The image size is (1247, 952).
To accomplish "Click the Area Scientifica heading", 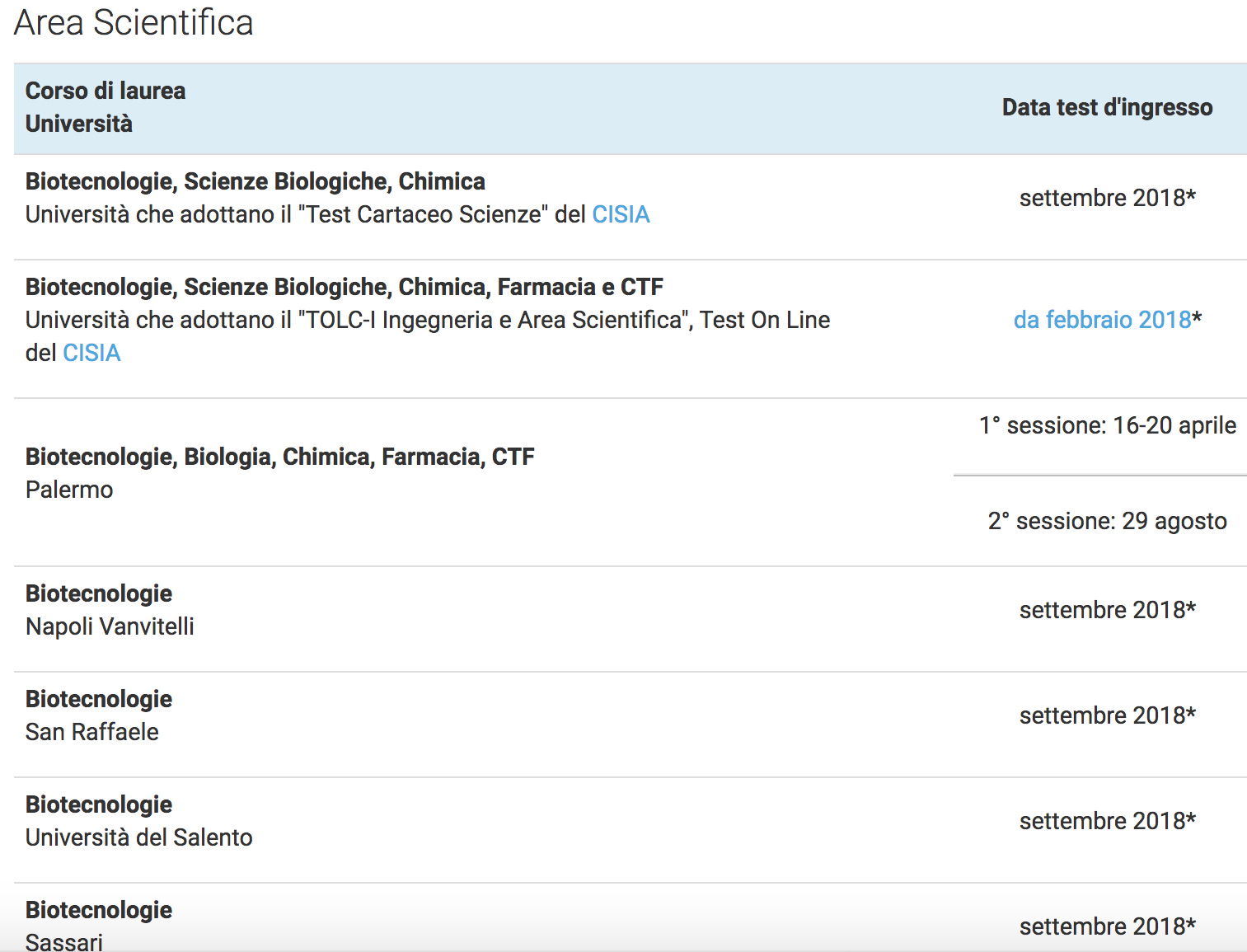I will (x=134, y=22).
